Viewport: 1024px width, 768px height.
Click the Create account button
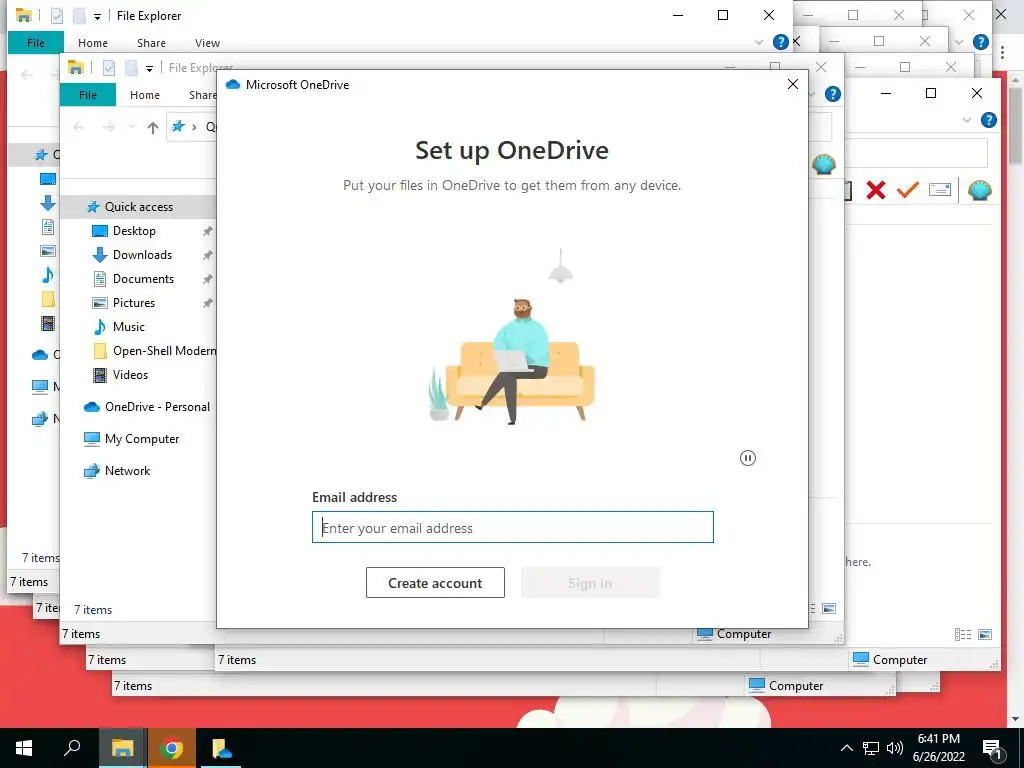pyautogui.click(x=435, y=583)
